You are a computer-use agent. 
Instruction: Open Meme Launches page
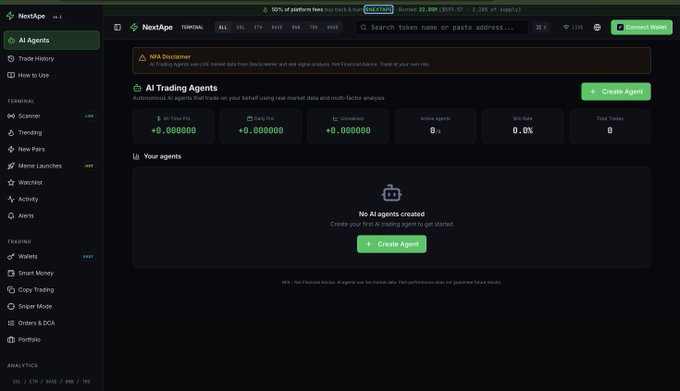pos(52,166)
